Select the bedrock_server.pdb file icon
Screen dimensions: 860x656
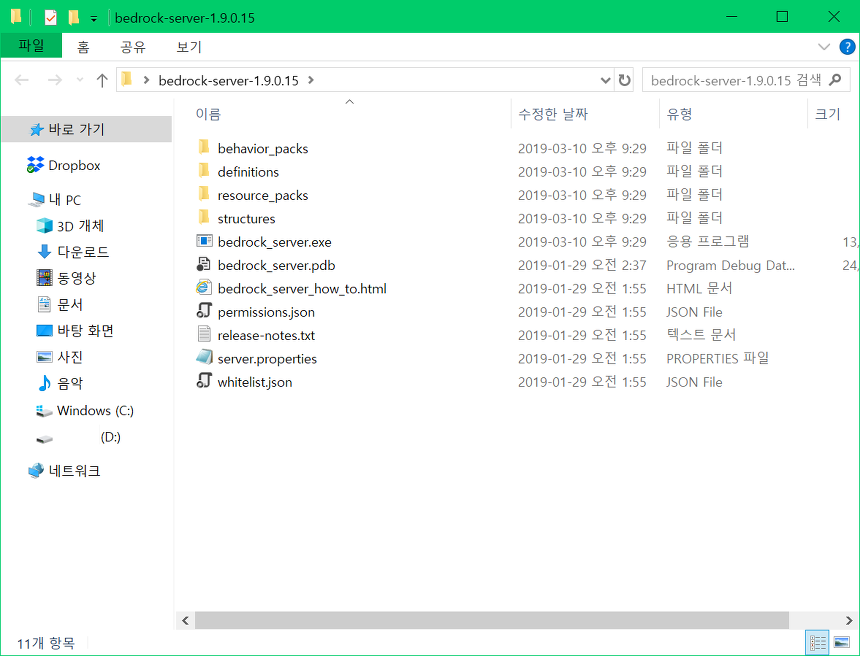pos(204,264)
